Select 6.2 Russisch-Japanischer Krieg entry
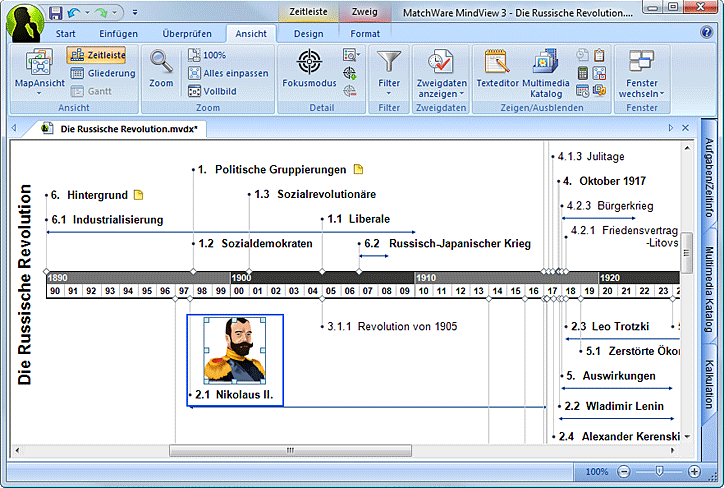The image size is (724, 488). (447, 243)
